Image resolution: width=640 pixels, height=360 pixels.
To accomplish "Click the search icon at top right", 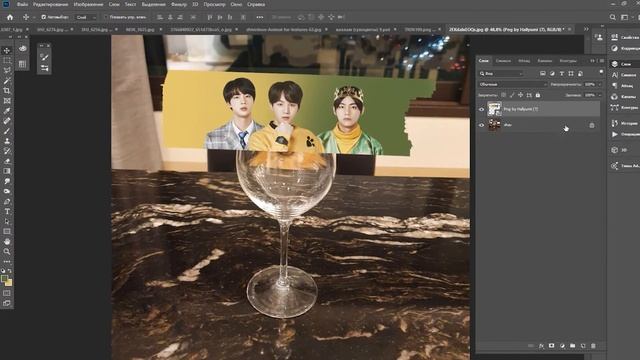I will pyautogui.click(x=613, y=17).
